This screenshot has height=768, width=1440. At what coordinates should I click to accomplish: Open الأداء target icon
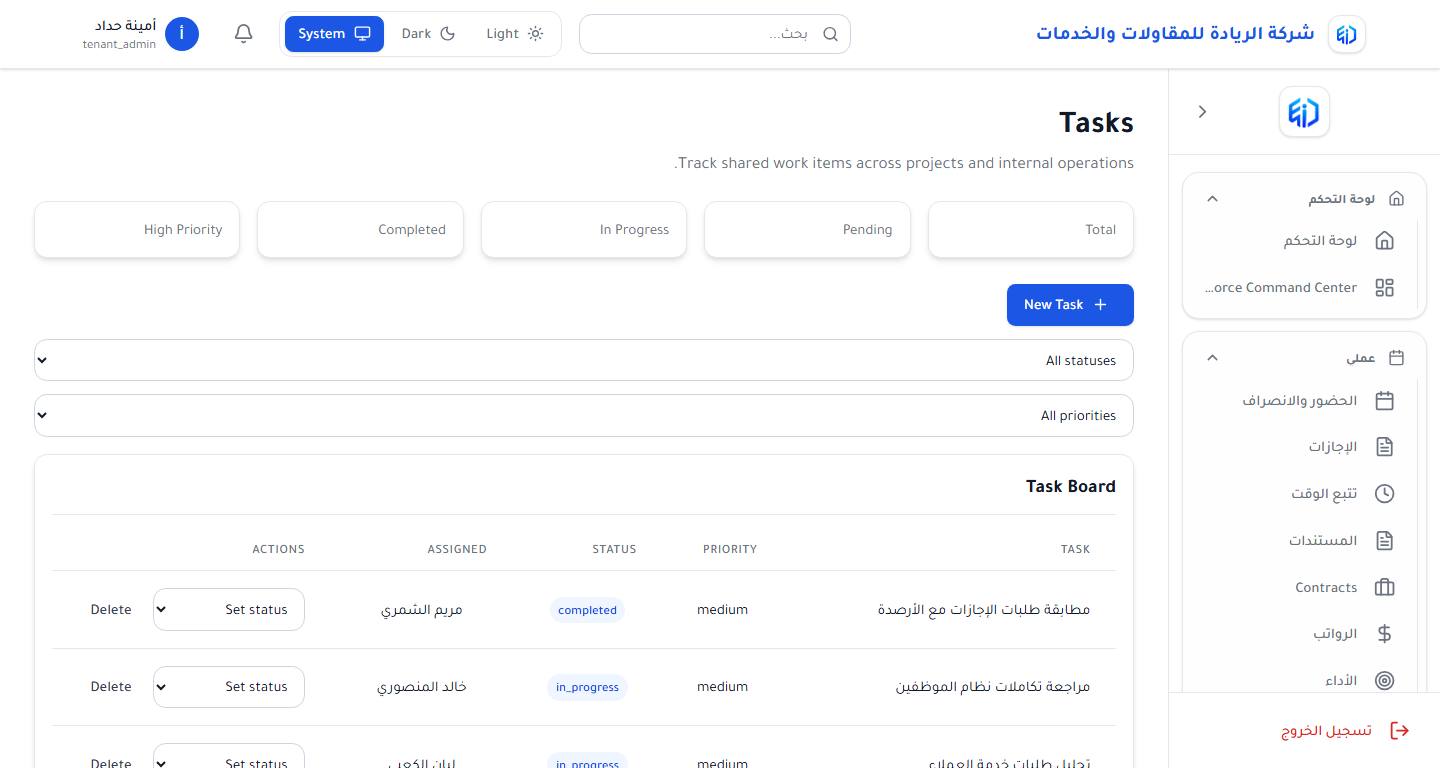(1384, 681)
